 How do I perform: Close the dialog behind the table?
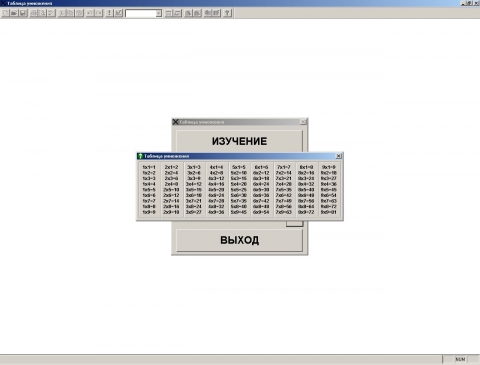coord(303,122)
